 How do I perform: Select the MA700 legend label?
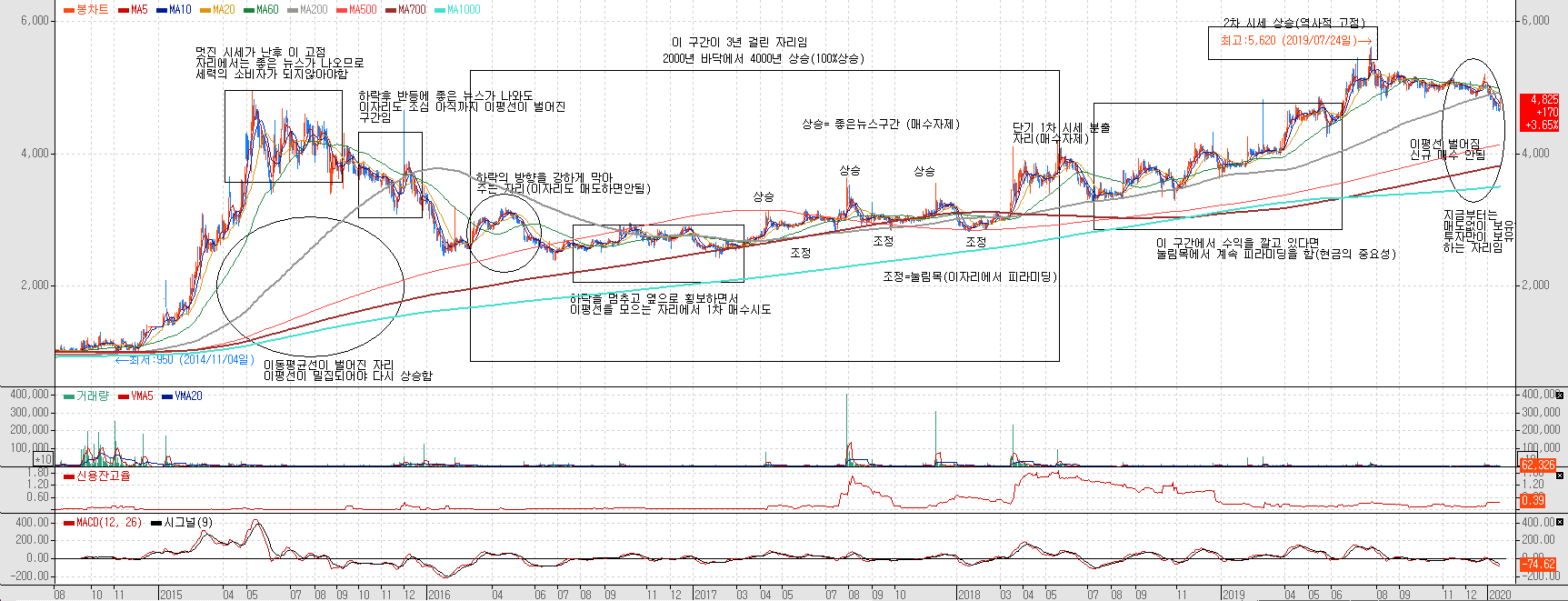pyautogui.click(x=406, y=9)
